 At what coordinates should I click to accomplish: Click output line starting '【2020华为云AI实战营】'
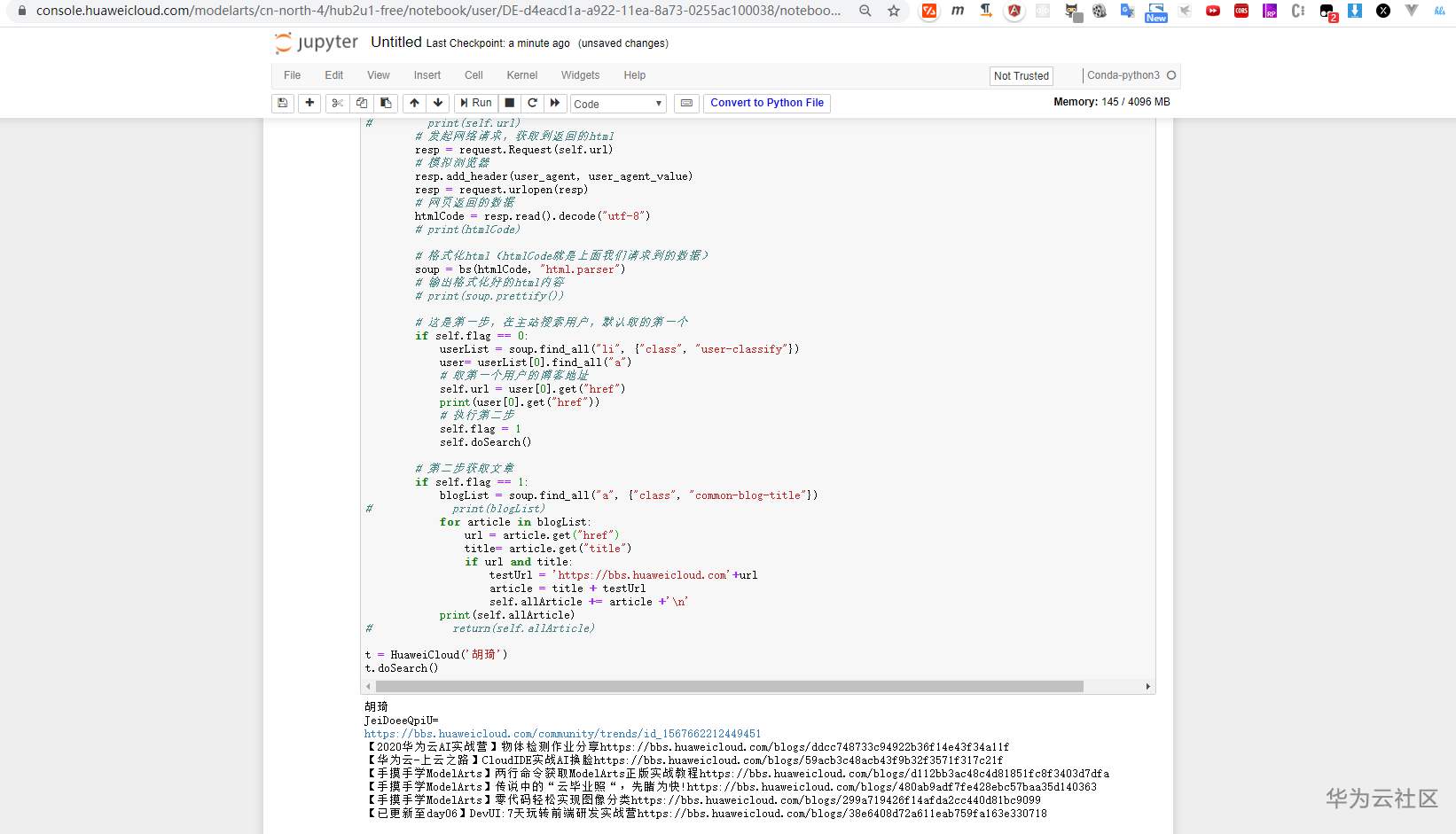click(x=686, y=747)
